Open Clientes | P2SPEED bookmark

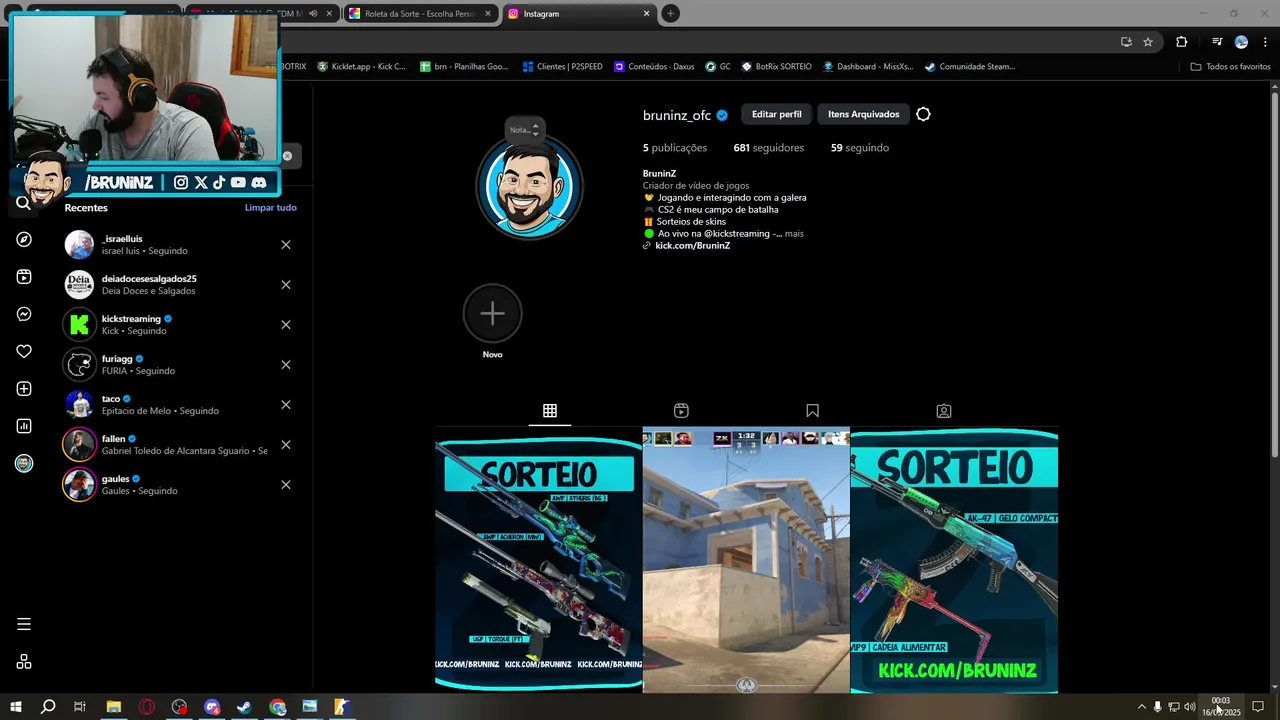563,67
